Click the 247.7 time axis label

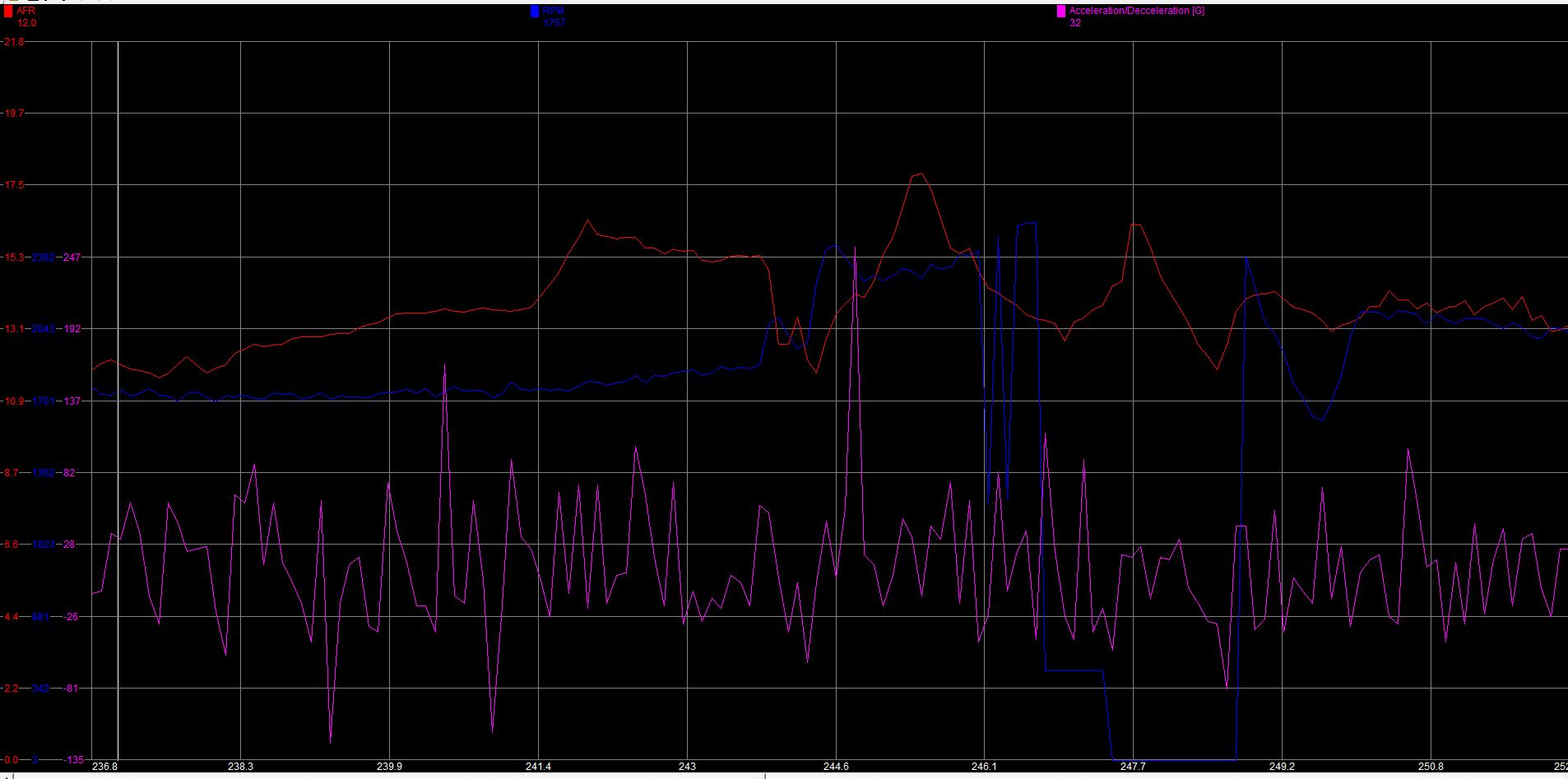click(x=1133, y=767)
